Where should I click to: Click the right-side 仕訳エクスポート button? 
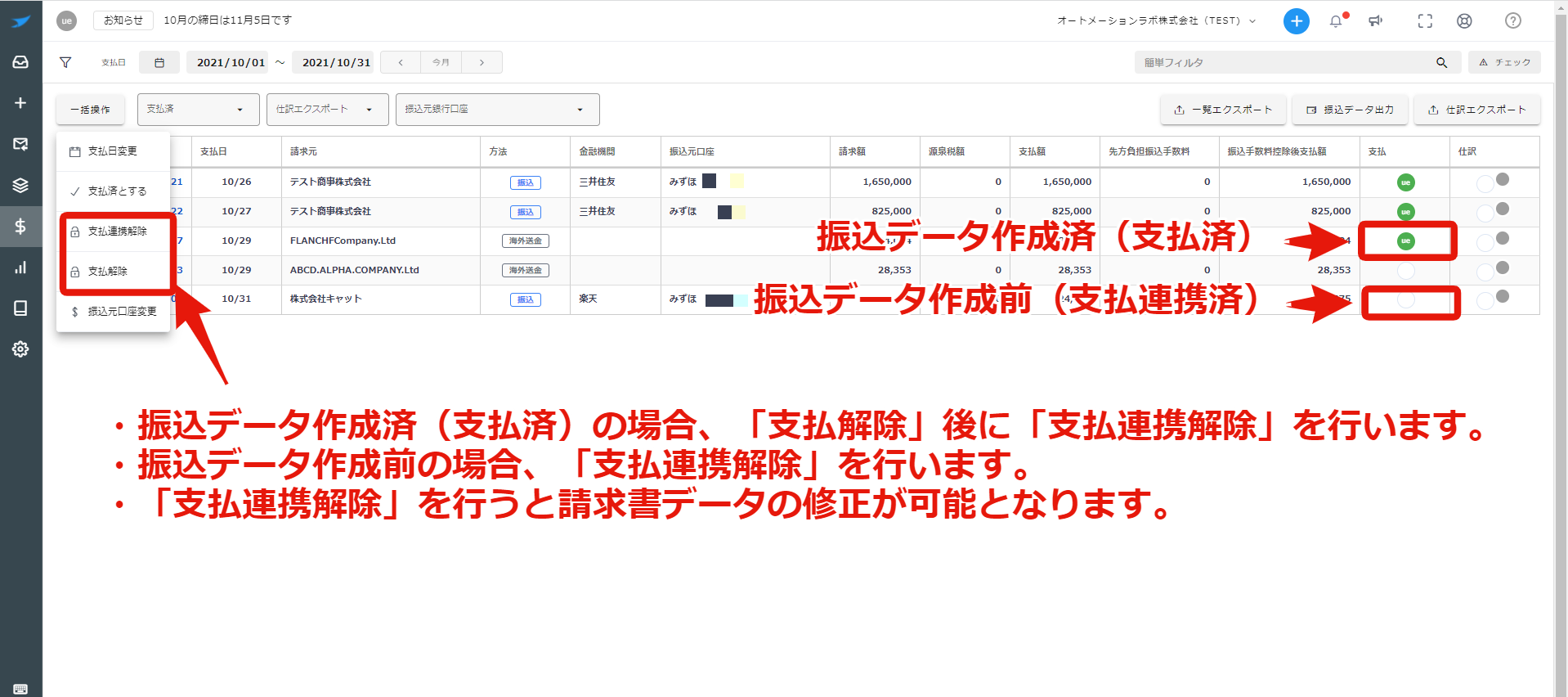1477,110
